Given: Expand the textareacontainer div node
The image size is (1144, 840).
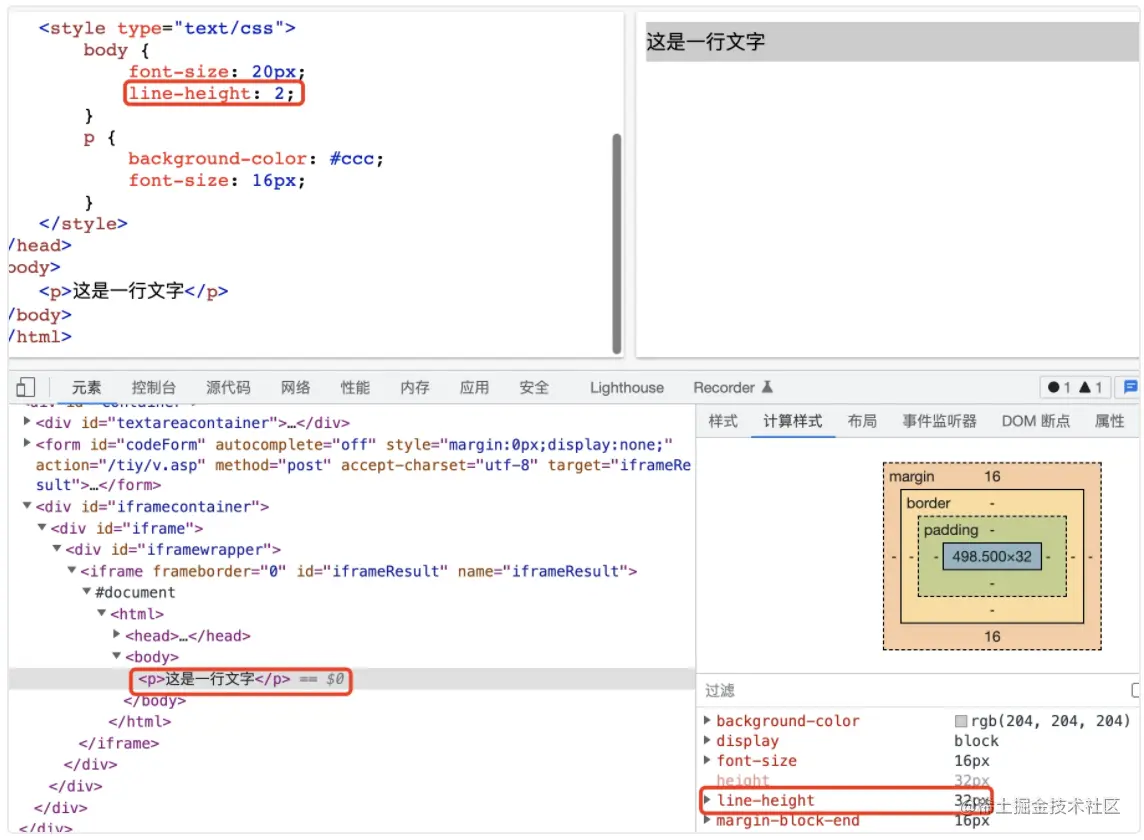Looking at the screenshot, I should 27,421.
